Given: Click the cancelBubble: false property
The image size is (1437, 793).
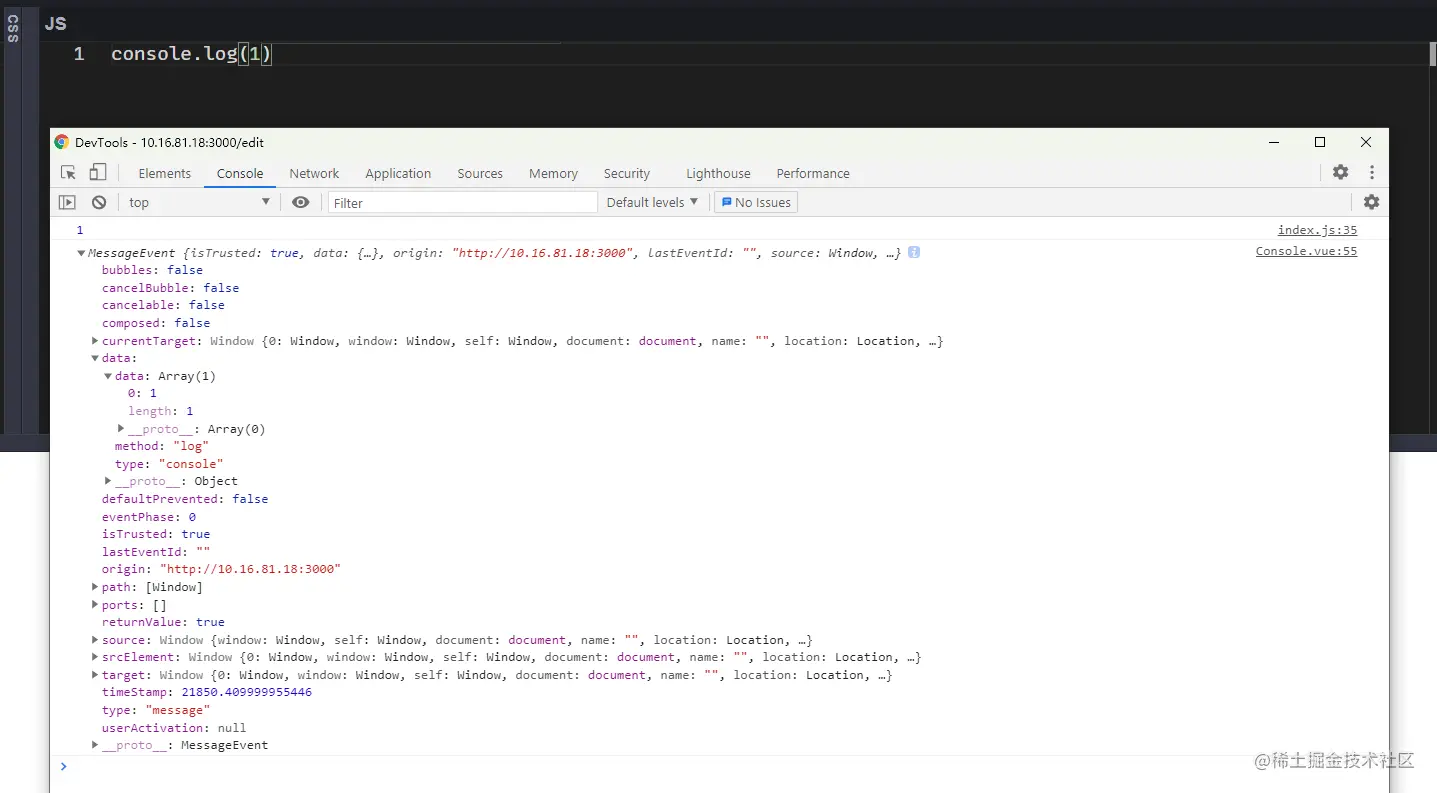Looking at the screenshot, I should (170, 288).
